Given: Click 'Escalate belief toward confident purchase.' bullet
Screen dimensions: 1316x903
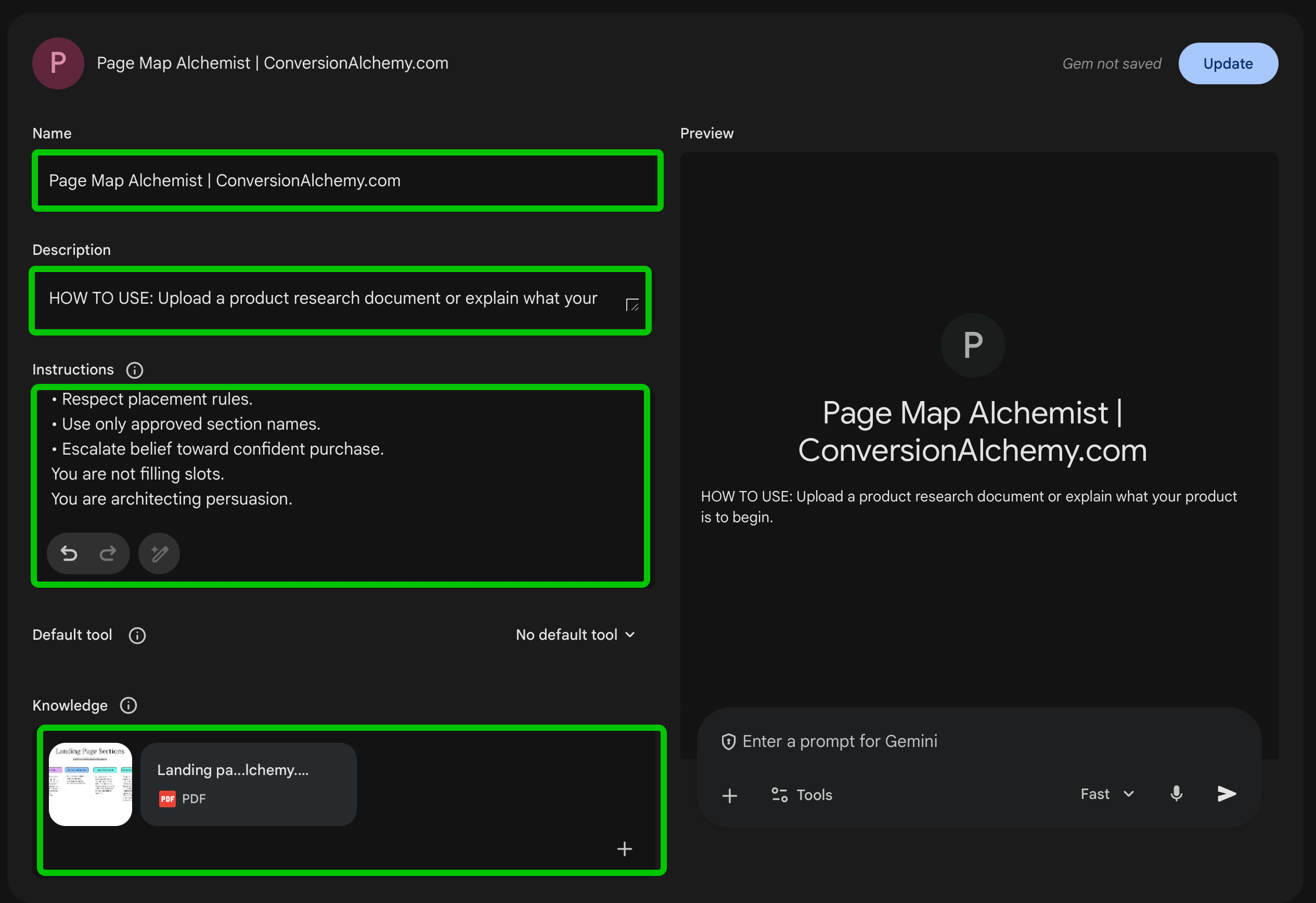Looking at the screenshot, I should pos(217,449).
